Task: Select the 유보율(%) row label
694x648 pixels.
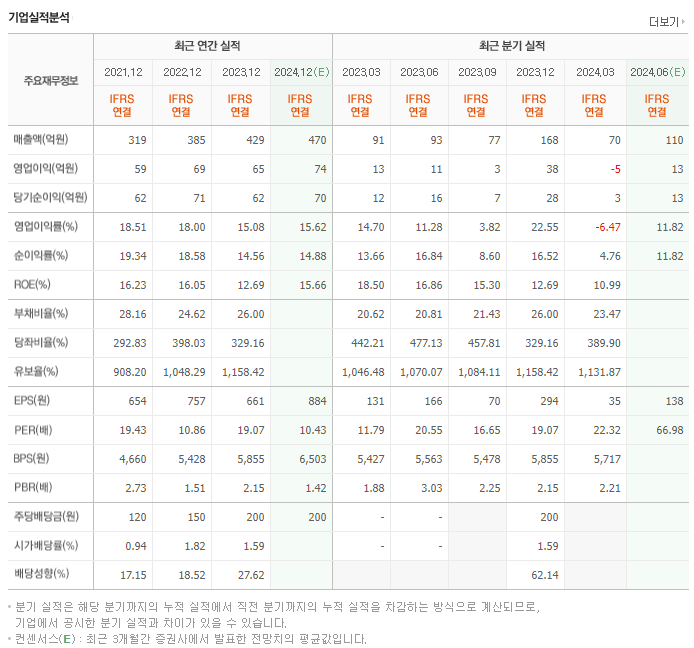Action: [36, 371]
